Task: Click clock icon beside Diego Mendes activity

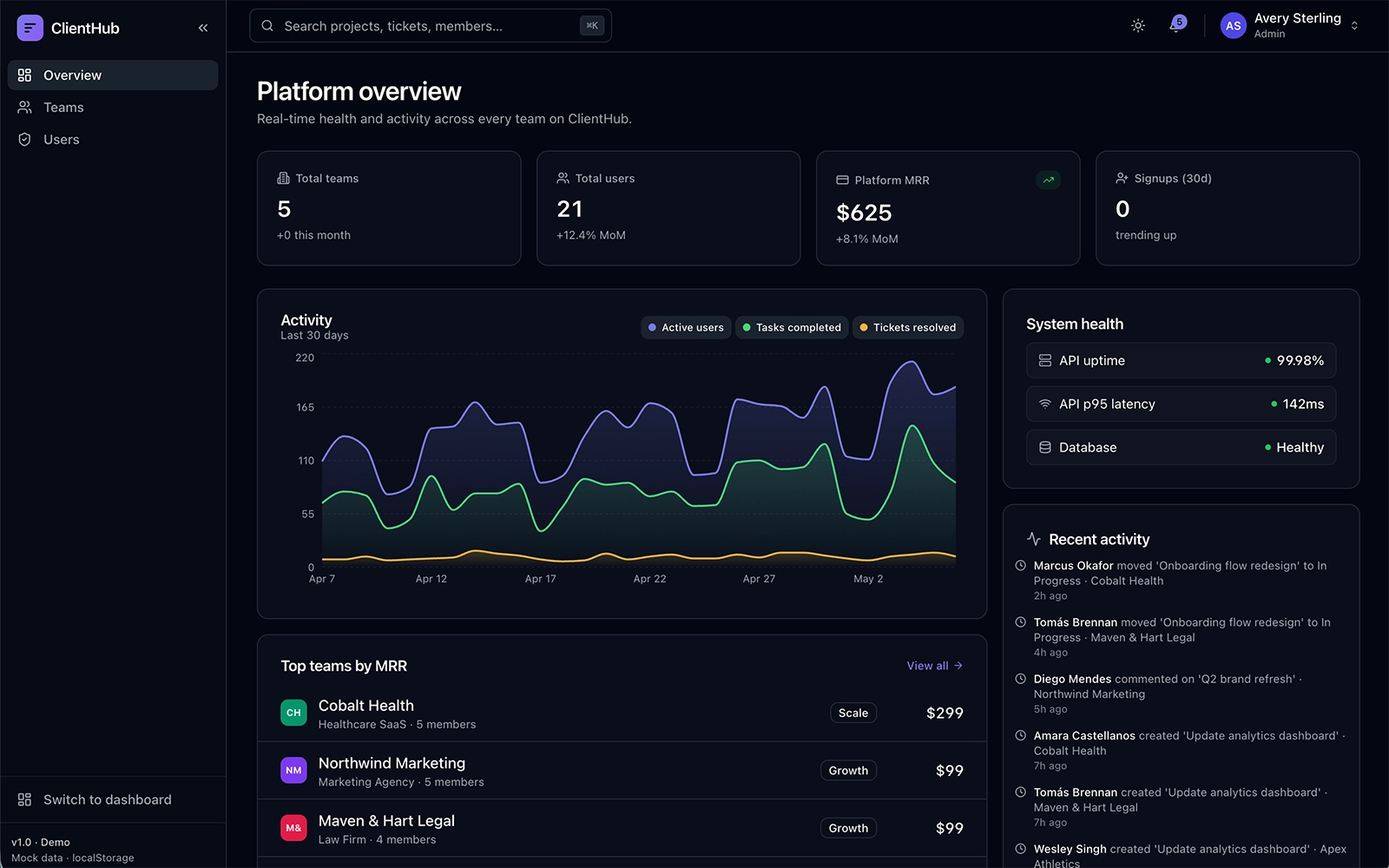Action: pos(1021,679)
